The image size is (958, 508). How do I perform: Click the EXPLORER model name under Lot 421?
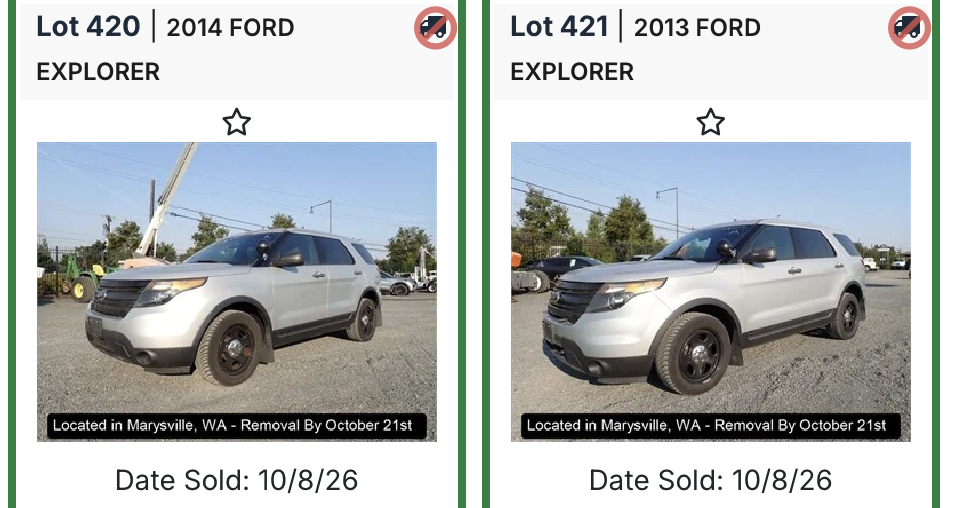click(x=572, y=72)
